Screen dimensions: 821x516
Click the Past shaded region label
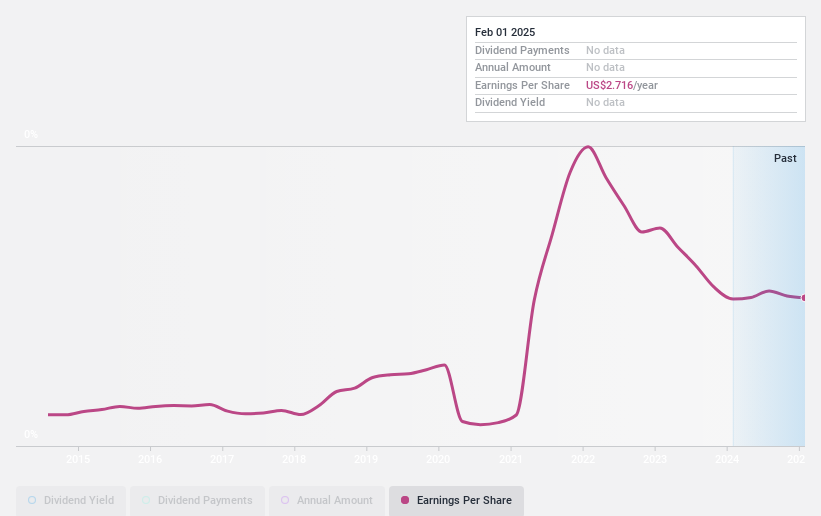click(785, 158)
